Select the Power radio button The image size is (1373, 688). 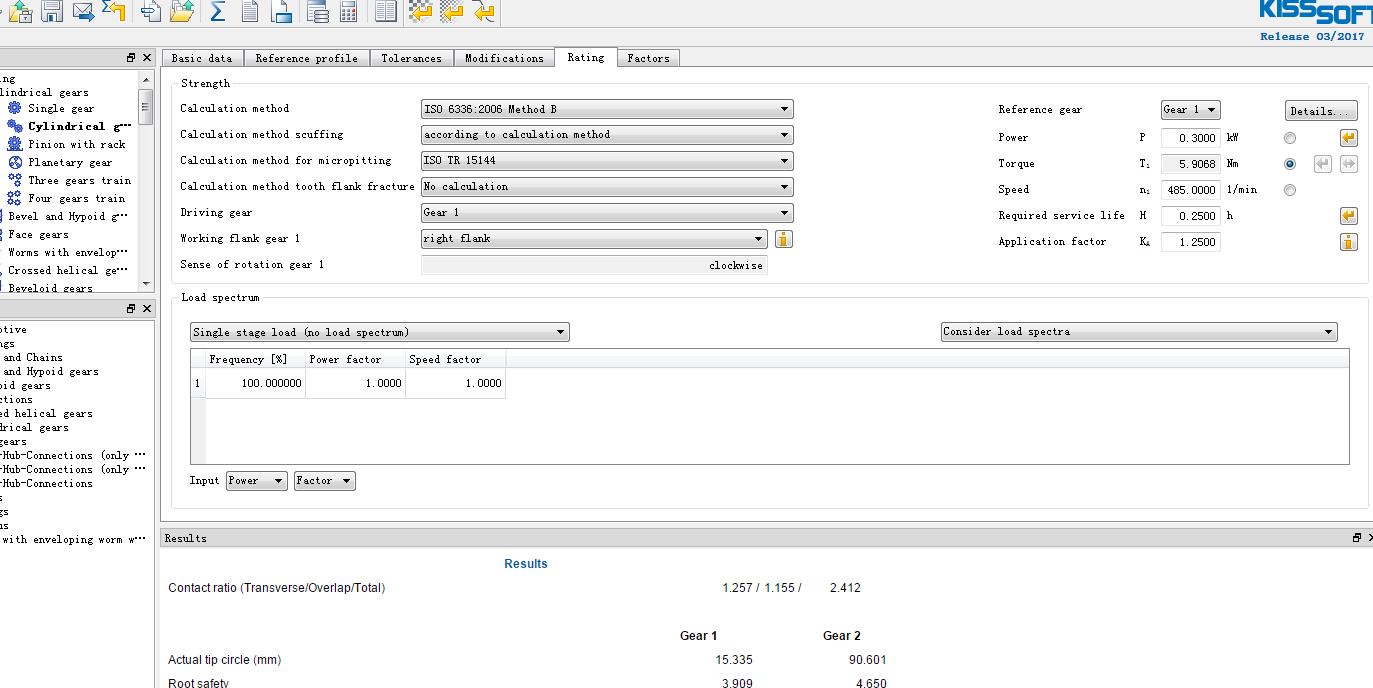[1290, 138]
